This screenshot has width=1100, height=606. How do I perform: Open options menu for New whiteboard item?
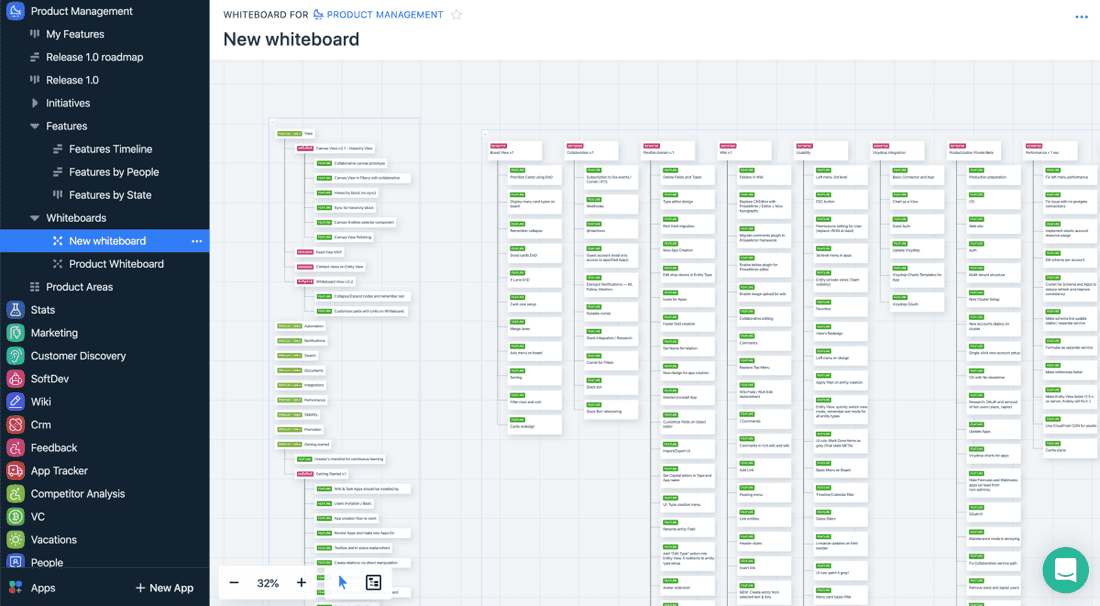(x=196, y=241)
